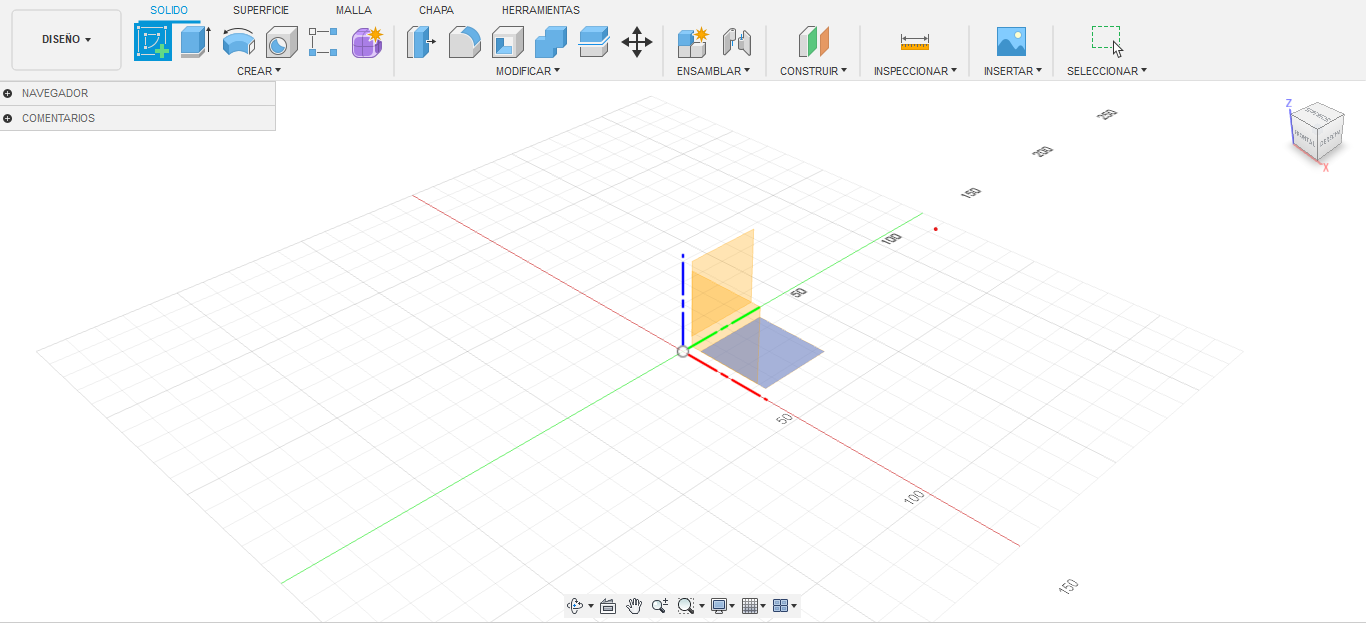This screenshot has width=1366, height=623.
Task: Click the Display Settings monitor icon
Action: 718,606
